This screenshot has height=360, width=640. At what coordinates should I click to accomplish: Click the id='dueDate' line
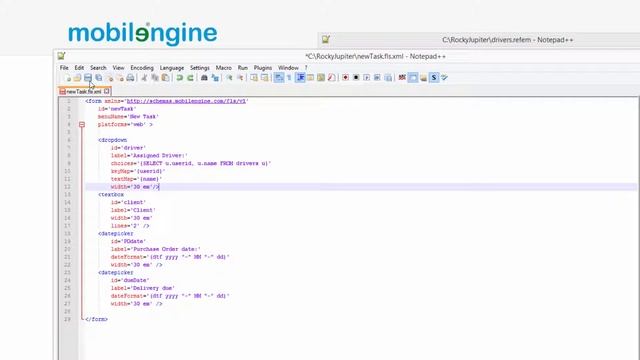pyautogui.click(x=130, y=280)
